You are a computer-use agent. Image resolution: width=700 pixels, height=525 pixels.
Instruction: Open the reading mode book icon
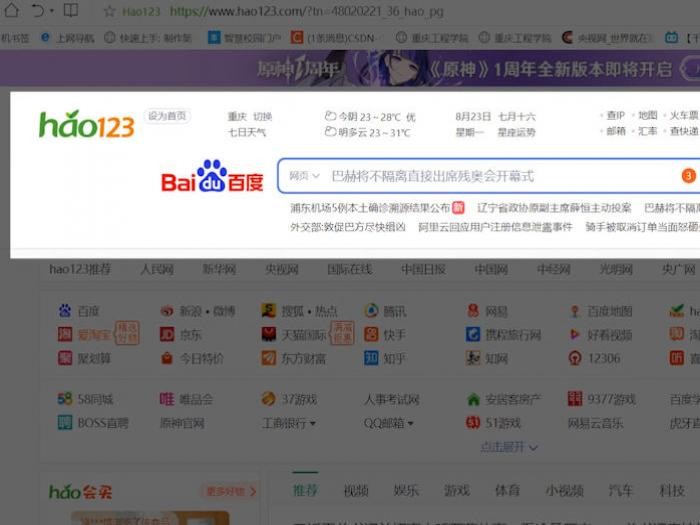(71, 10)
